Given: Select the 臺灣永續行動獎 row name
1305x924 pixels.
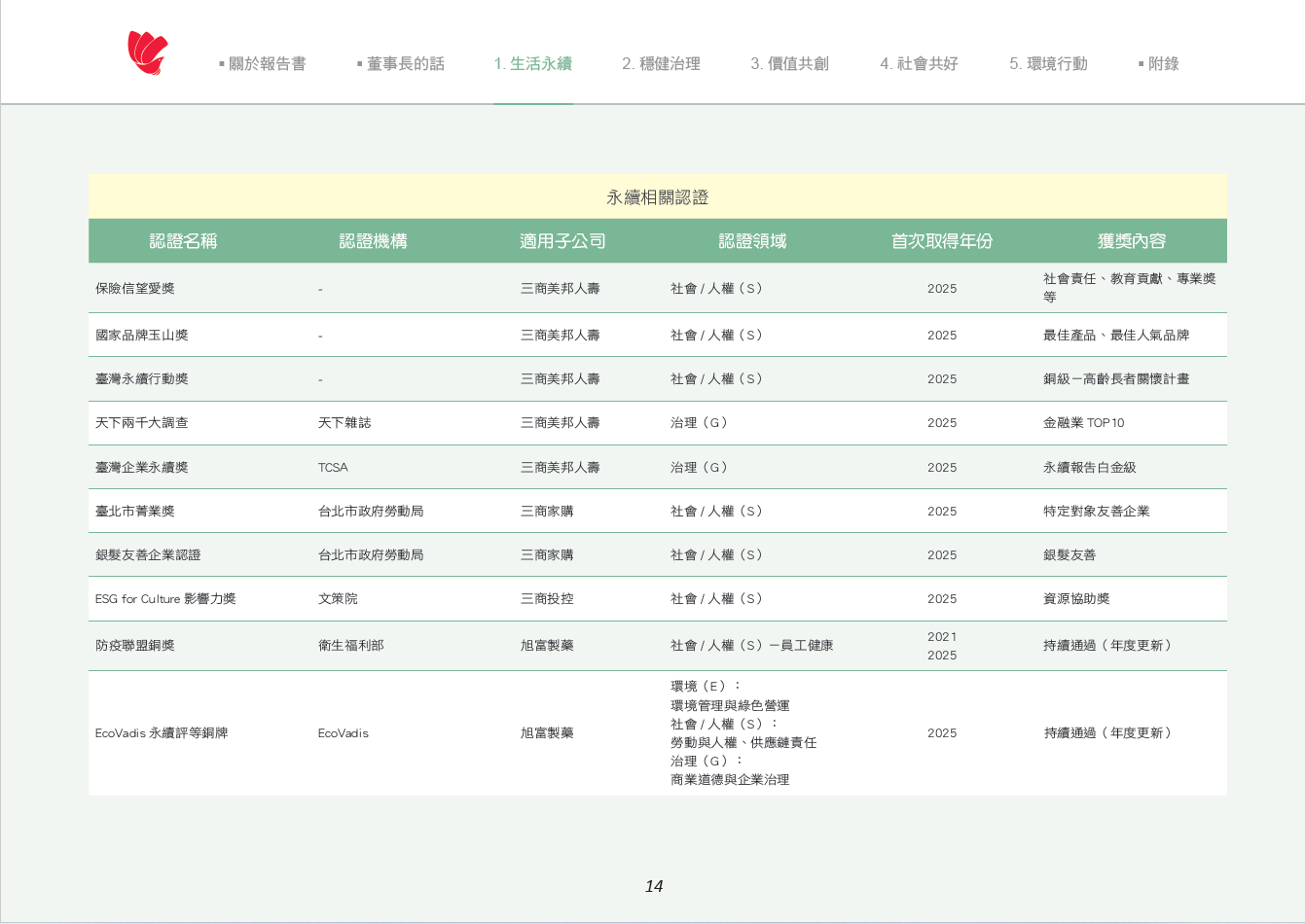Looking at the screenshot, I should click(142, 379).
